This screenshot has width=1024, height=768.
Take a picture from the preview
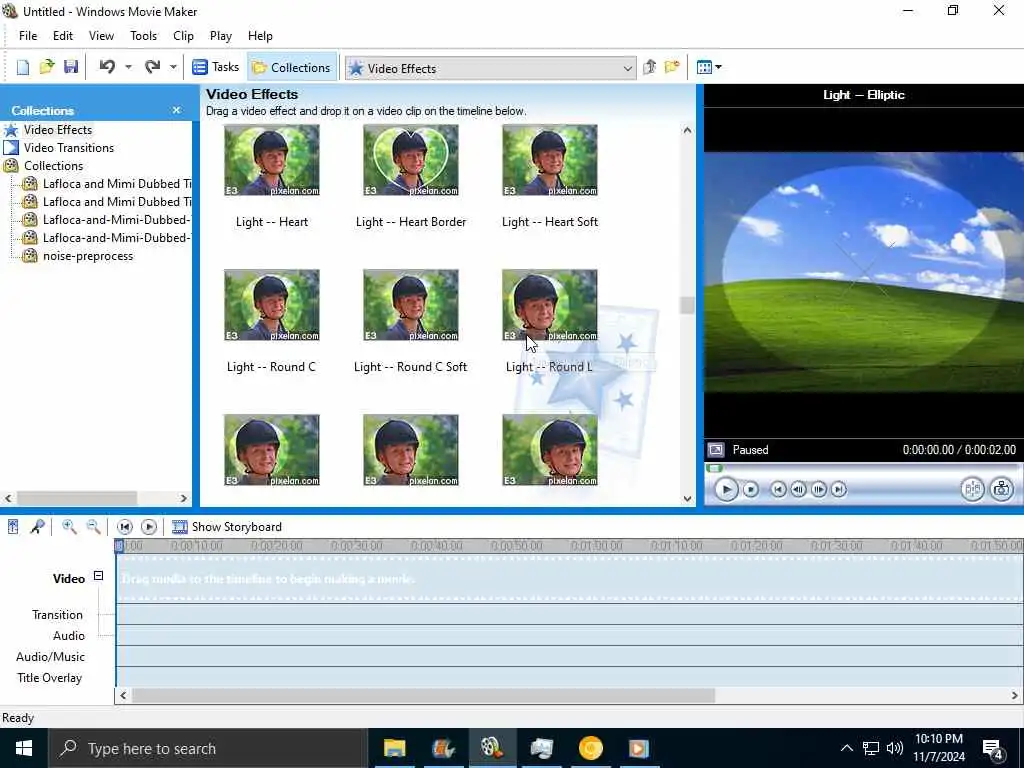tap(1001, 489)
